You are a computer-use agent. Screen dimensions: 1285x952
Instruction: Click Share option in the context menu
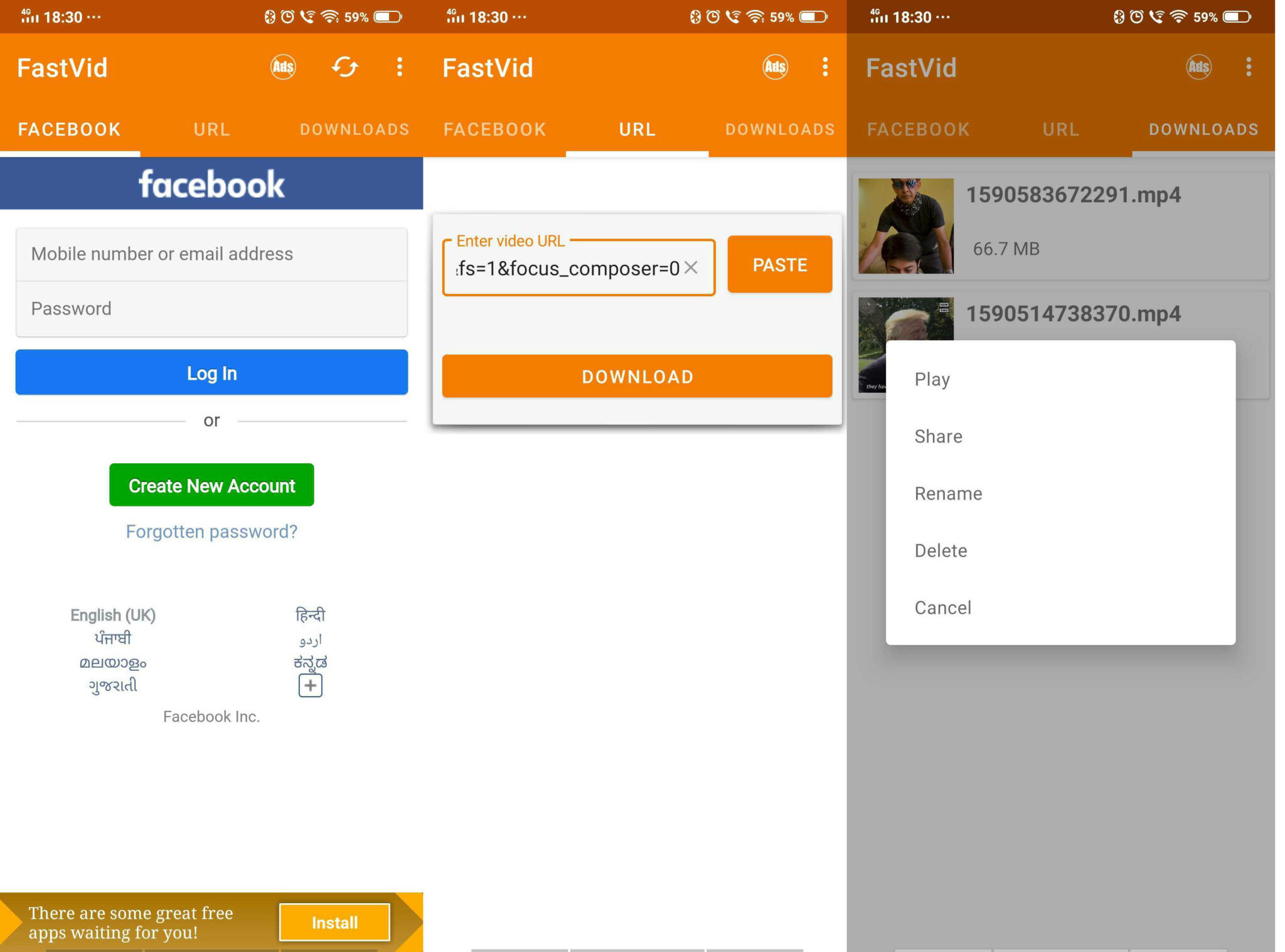tap(938, 436)
